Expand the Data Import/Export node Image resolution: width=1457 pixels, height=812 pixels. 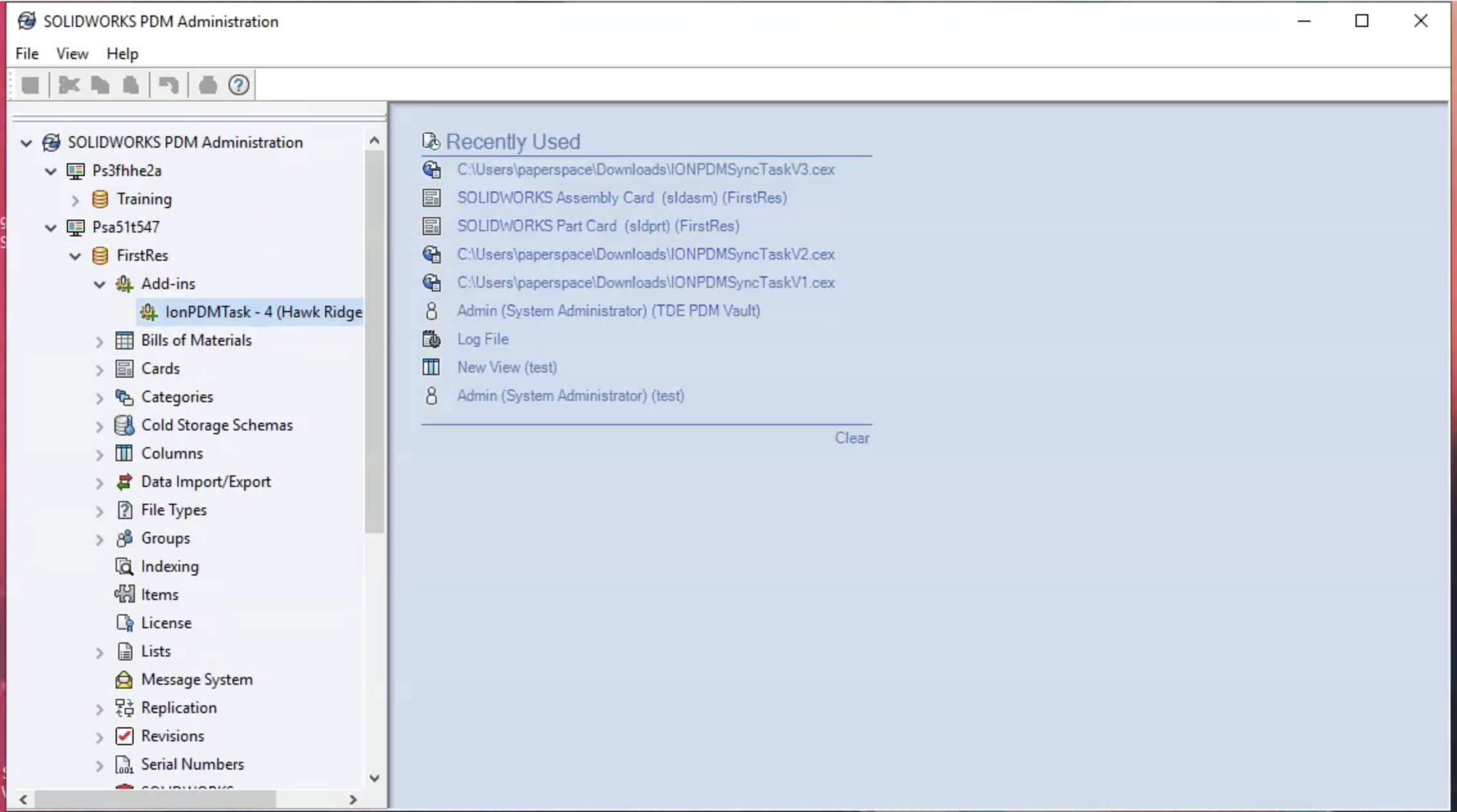point(100,483)
